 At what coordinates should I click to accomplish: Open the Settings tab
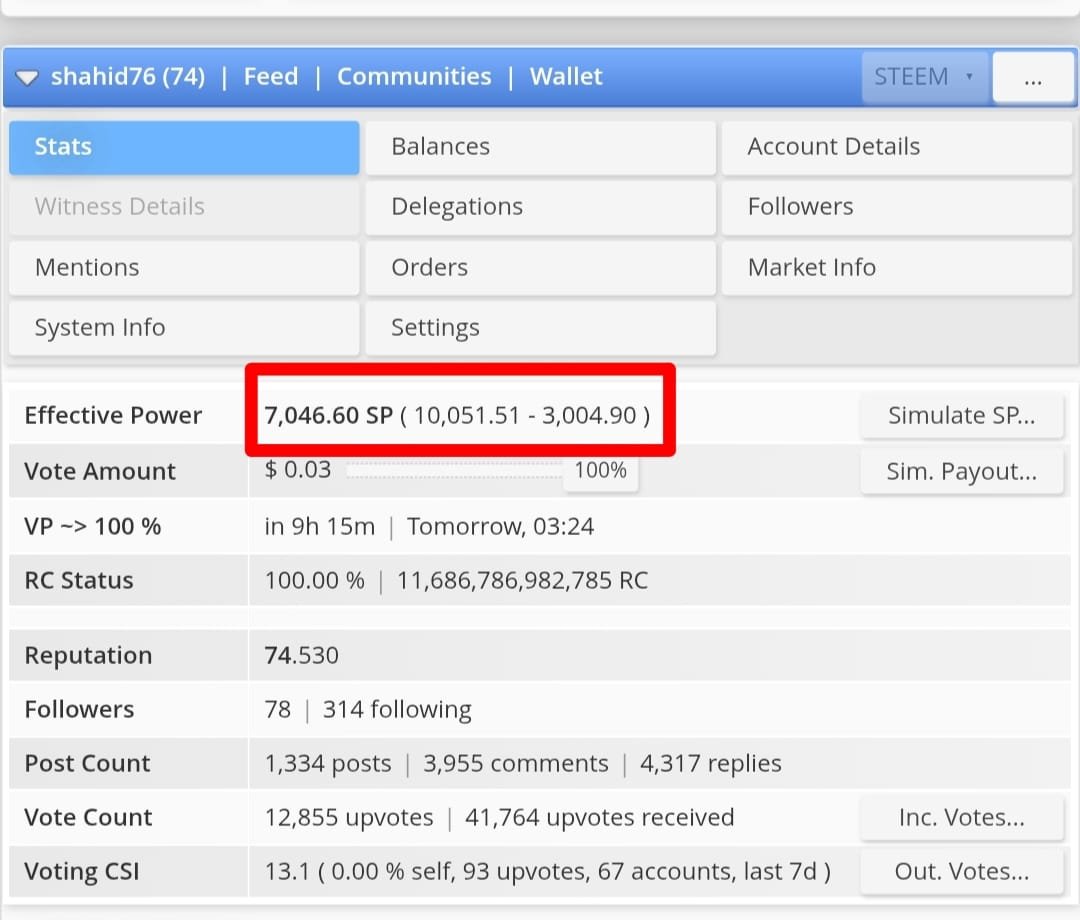(541, 328)
